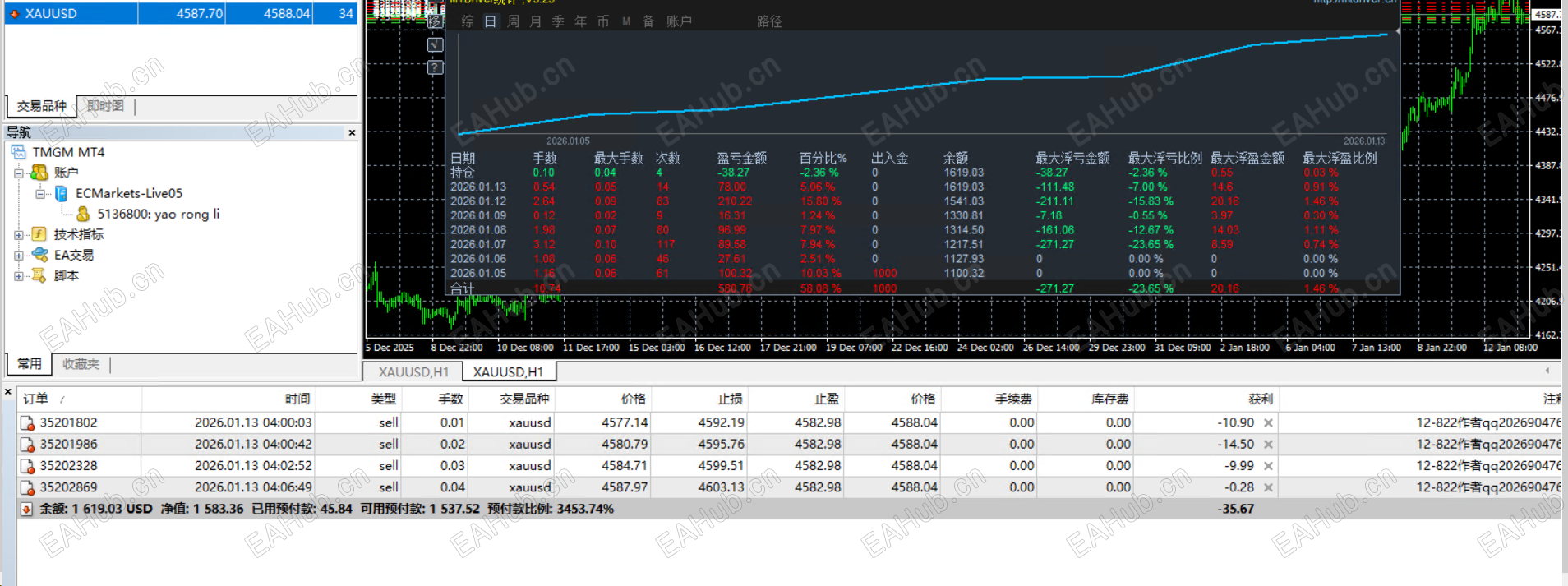Close the terminal panel via its X
This screenshot has height=586, width=1568.
[x=8, y=392]
